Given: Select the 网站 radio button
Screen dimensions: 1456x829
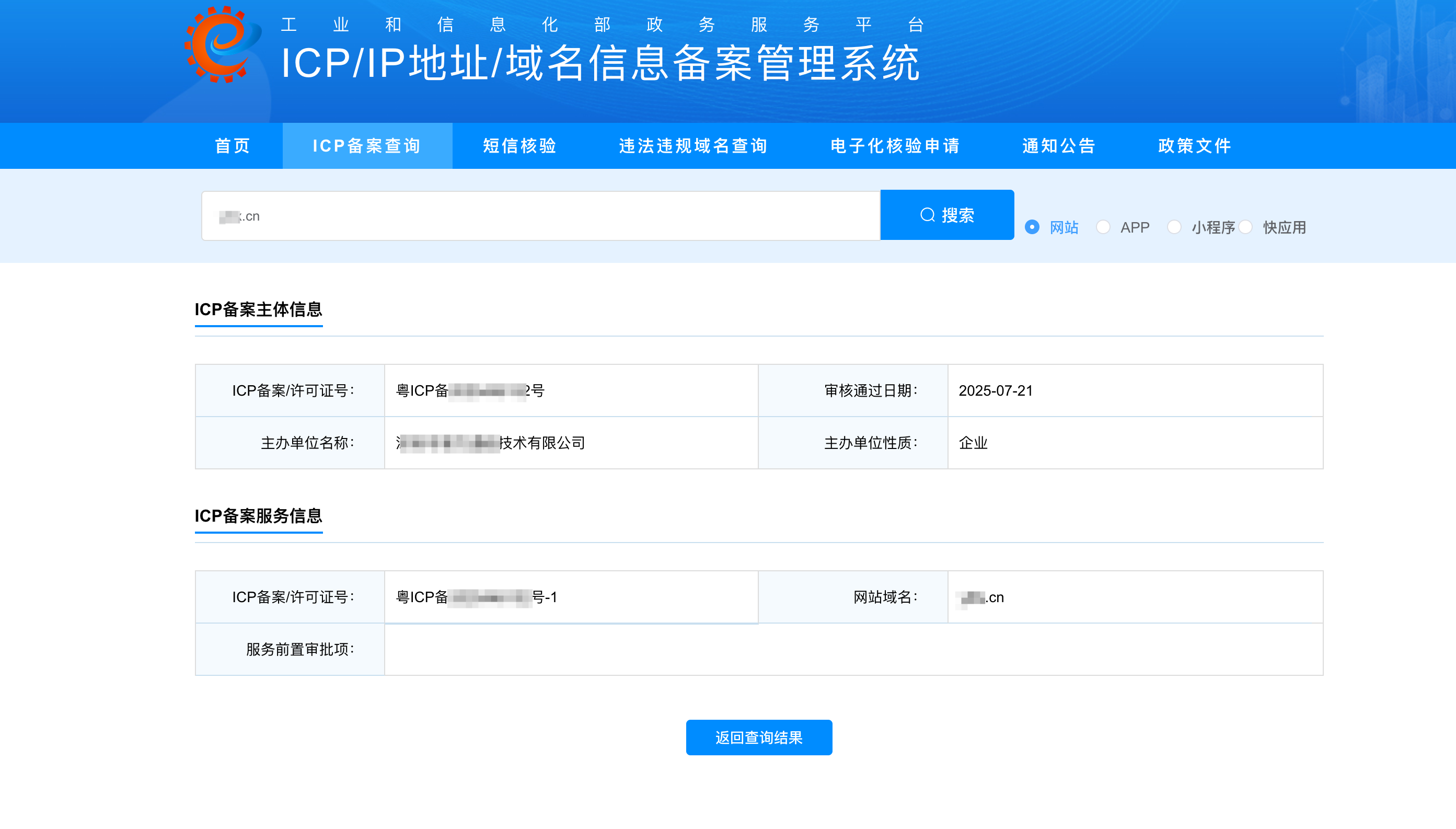Looking at the screenshot, I should (x=1034, y=227).
